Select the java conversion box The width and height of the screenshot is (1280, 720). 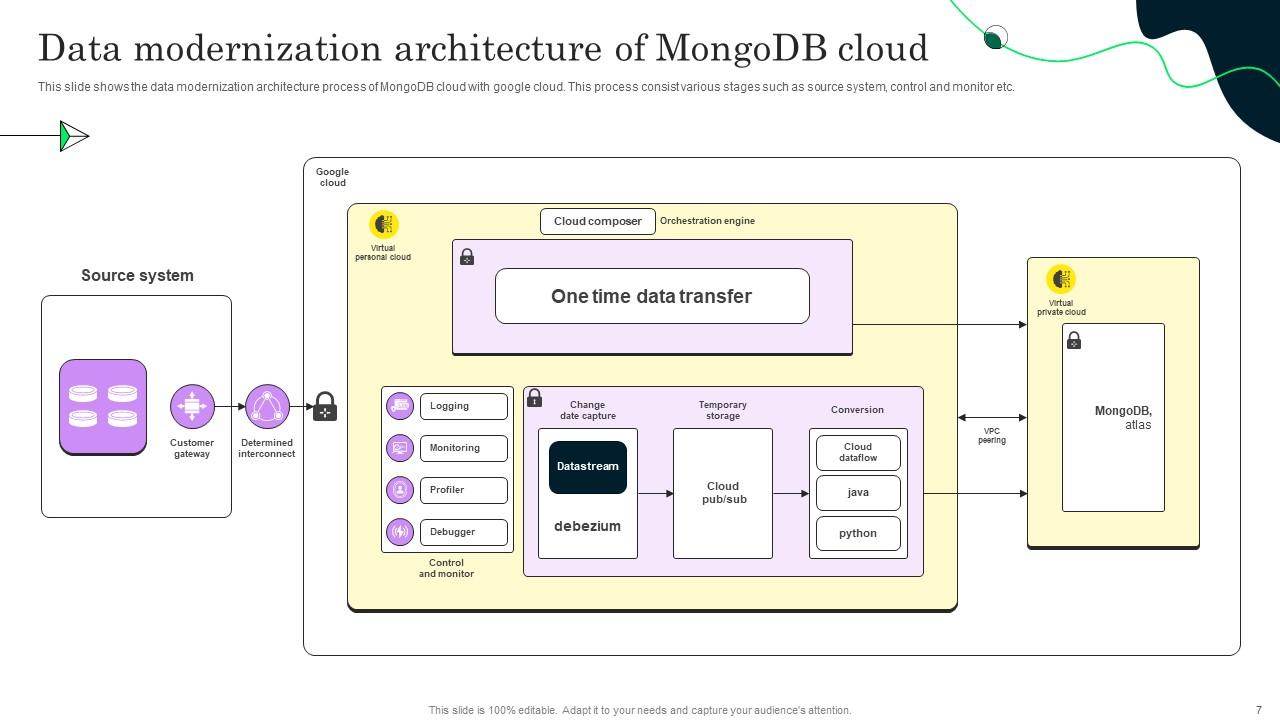(x=858, y=492)
